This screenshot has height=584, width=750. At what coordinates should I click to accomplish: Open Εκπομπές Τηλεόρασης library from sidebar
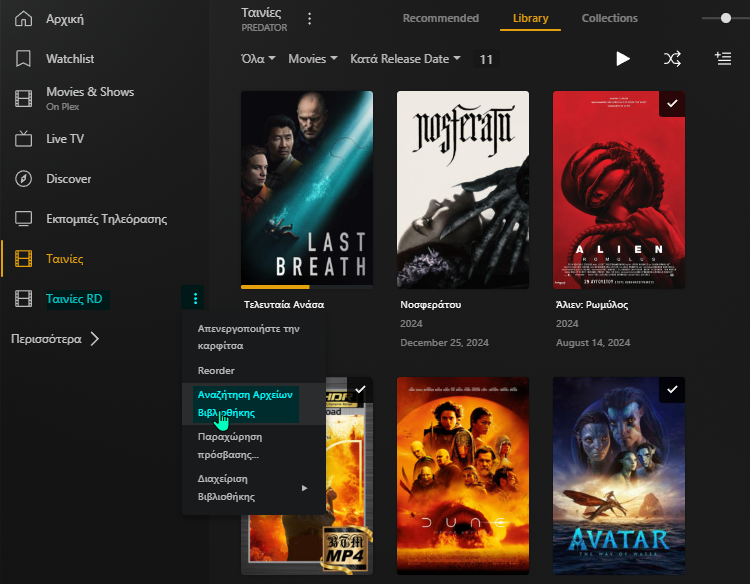pos(107,219)
